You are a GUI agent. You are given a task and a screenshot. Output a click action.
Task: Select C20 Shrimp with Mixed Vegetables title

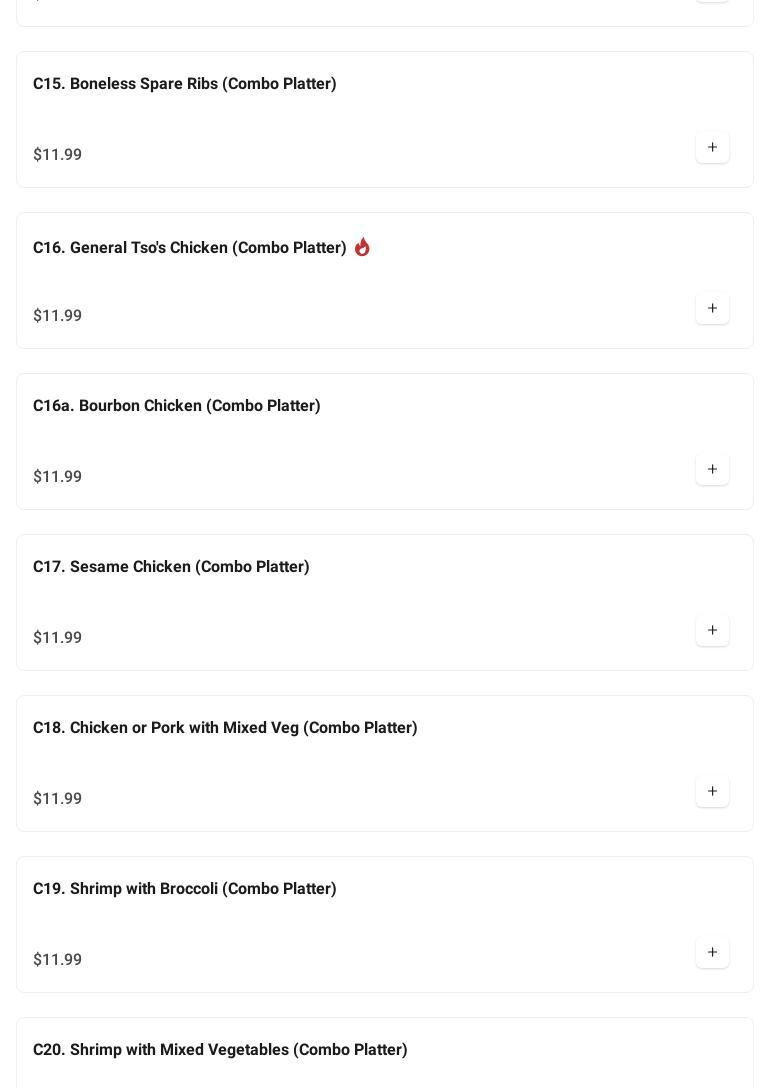click(220, 1050)
